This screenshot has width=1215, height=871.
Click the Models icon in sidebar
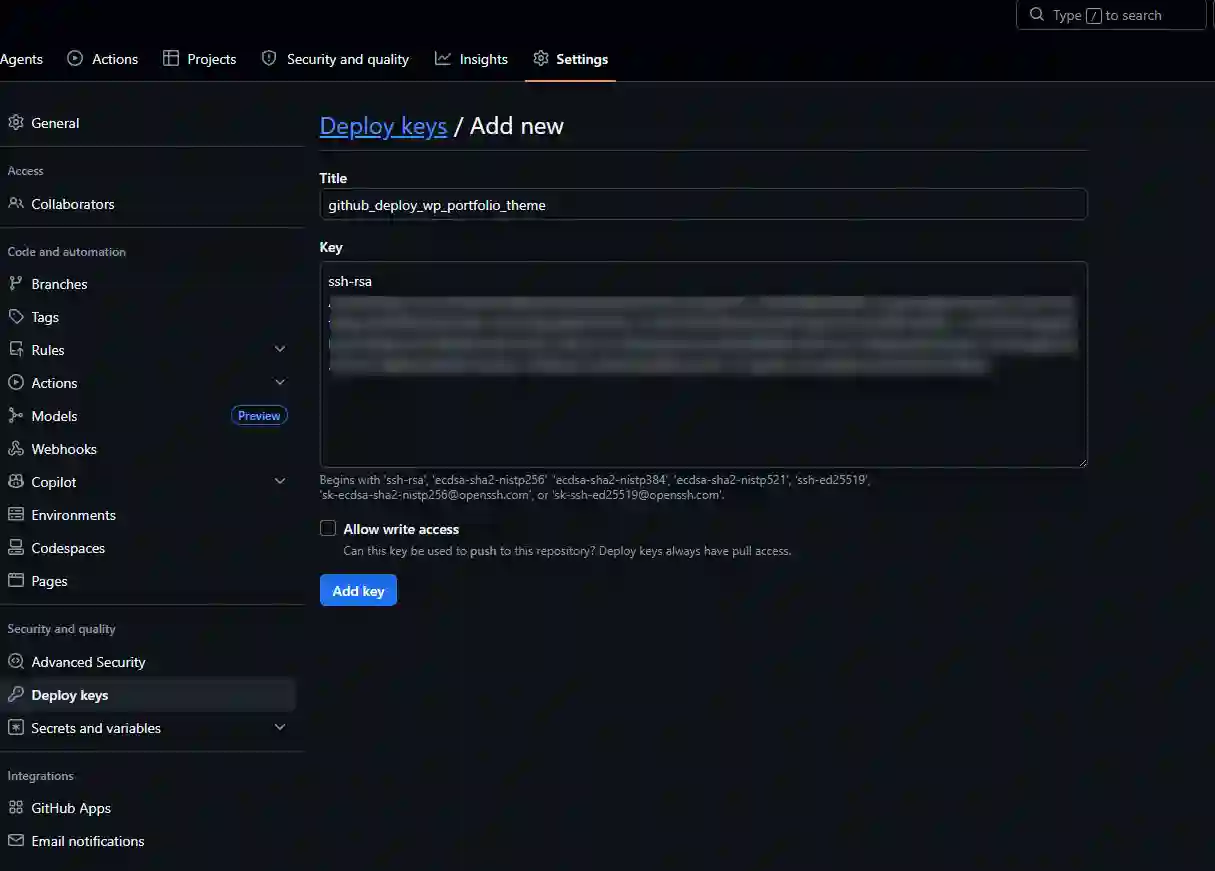(15, 416)
